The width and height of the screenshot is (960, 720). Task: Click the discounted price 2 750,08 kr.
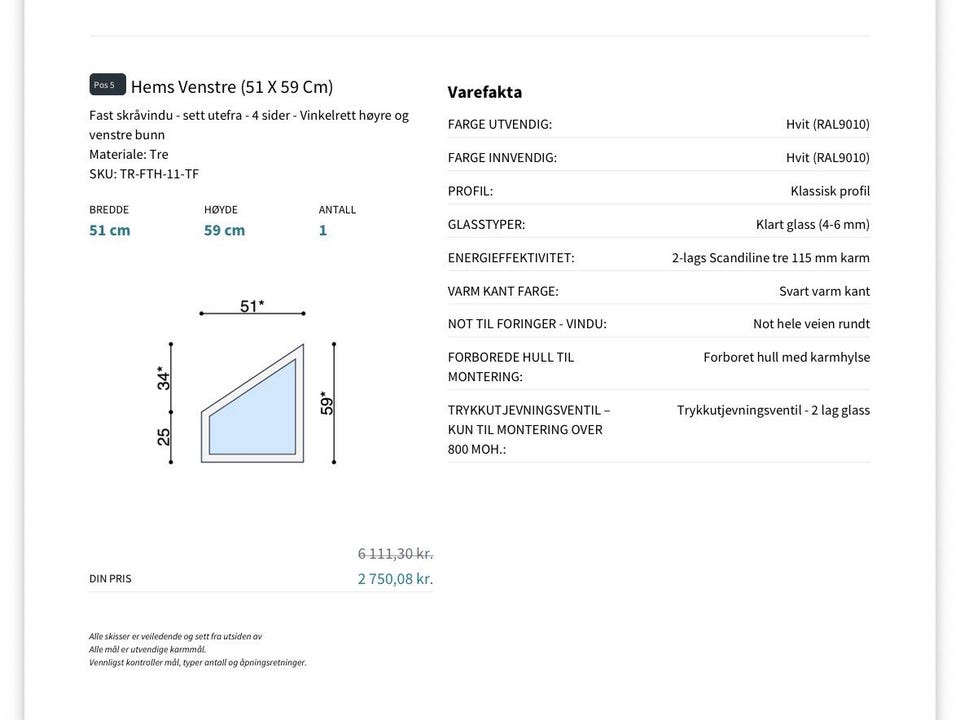(x=396, y=579)
